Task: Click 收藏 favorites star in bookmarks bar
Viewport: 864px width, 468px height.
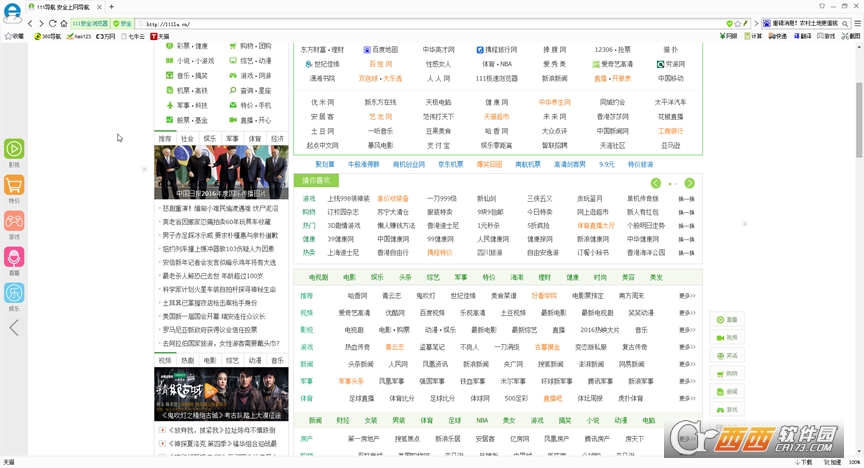Action: tap(14, 36)
